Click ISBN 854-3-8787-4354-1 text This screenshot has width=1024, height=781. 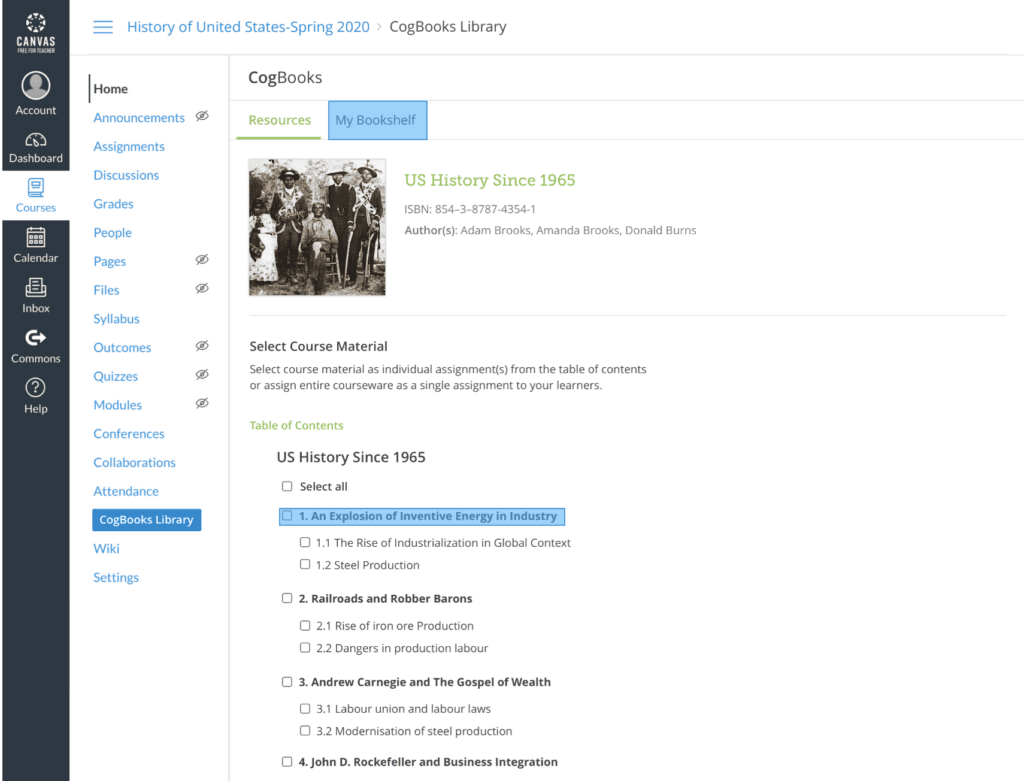[x=470, y=209]
